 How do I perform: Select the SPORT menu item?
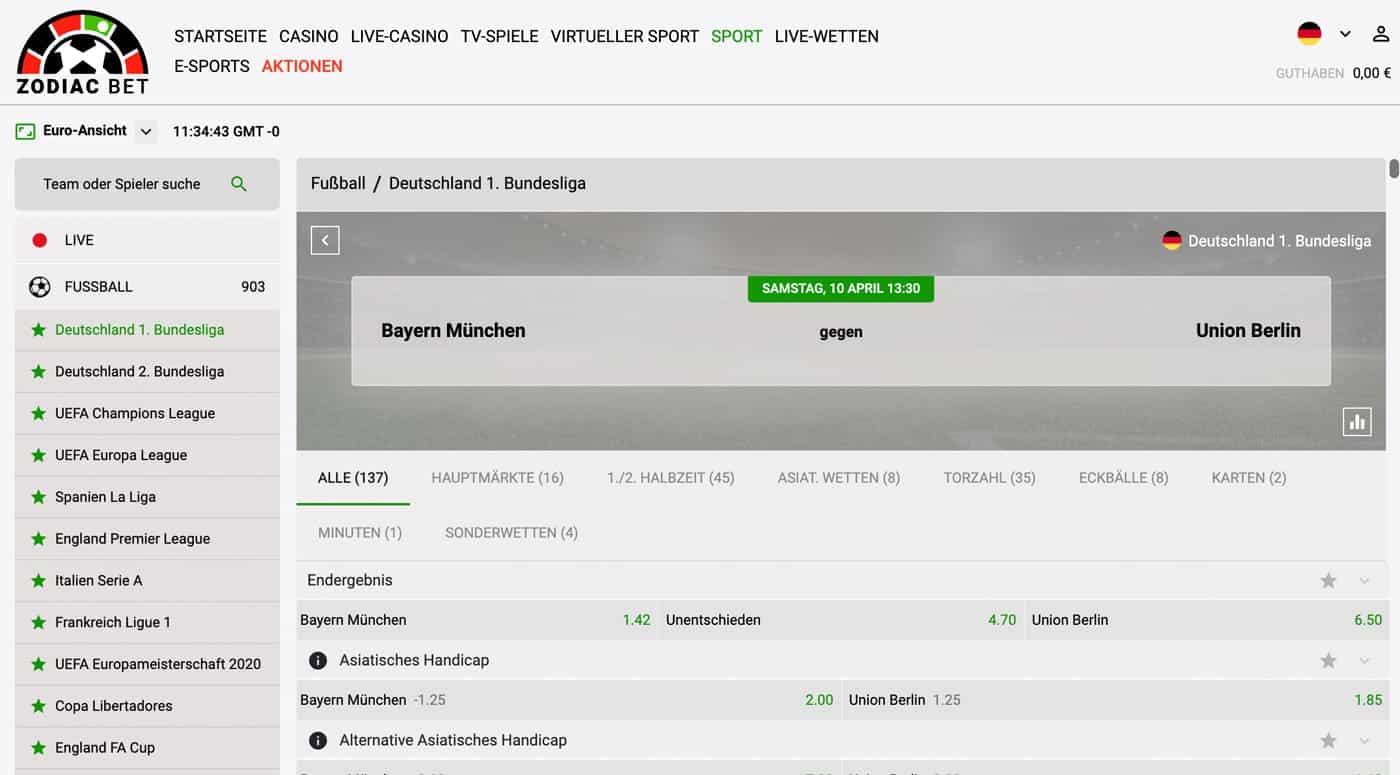pyautogui.click(x=737, y=36)
